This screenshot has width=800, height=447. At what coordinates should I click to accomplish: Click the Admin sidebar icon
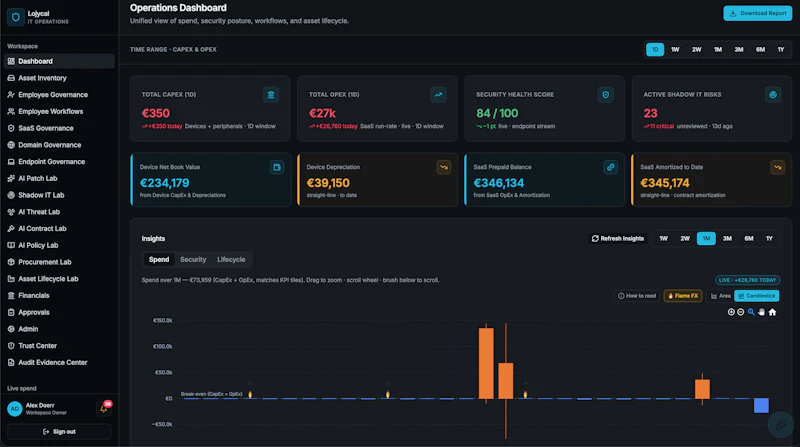pos(11,329)
